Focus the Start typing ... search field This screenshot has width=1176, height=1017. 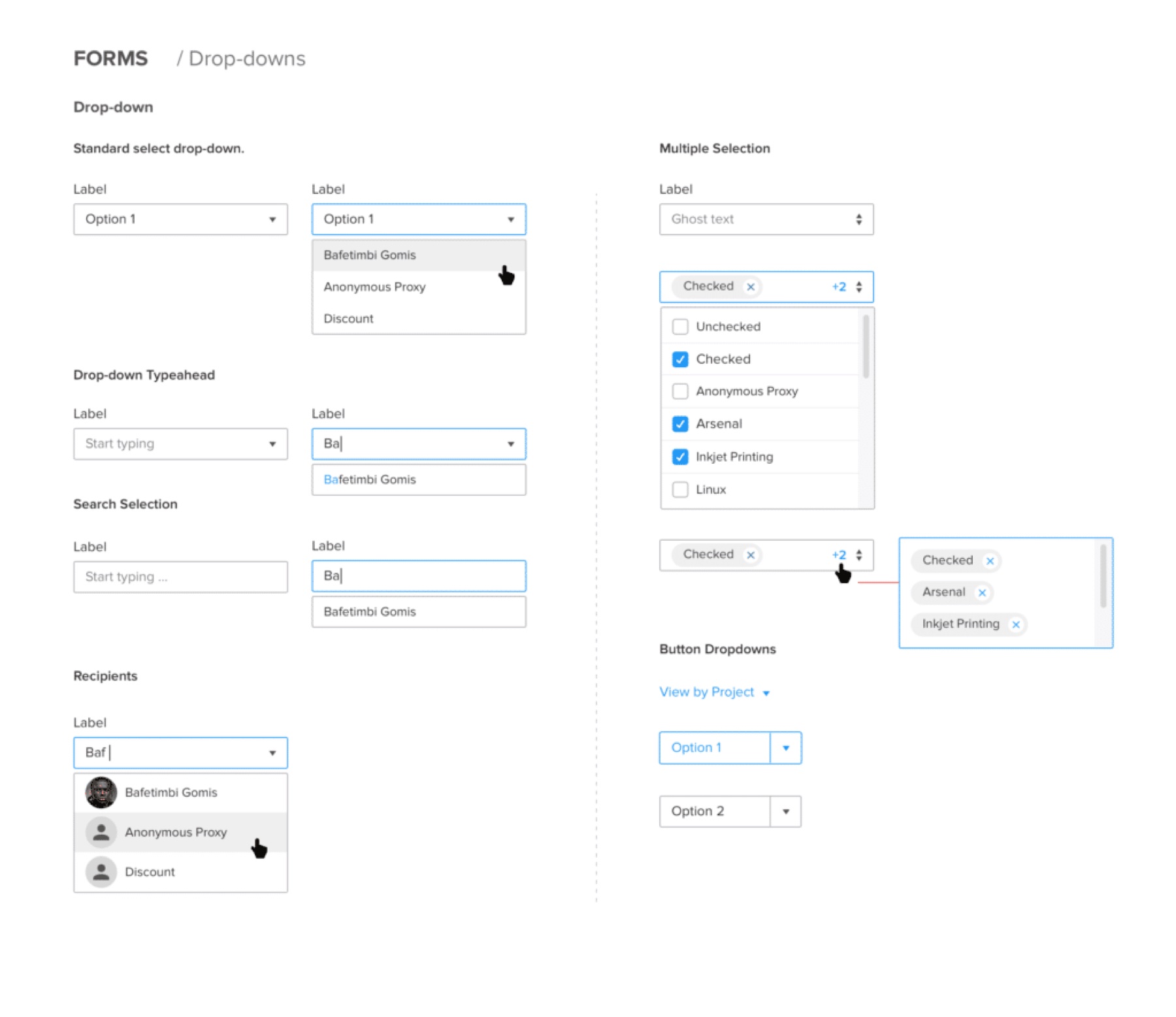pos(180,577)
